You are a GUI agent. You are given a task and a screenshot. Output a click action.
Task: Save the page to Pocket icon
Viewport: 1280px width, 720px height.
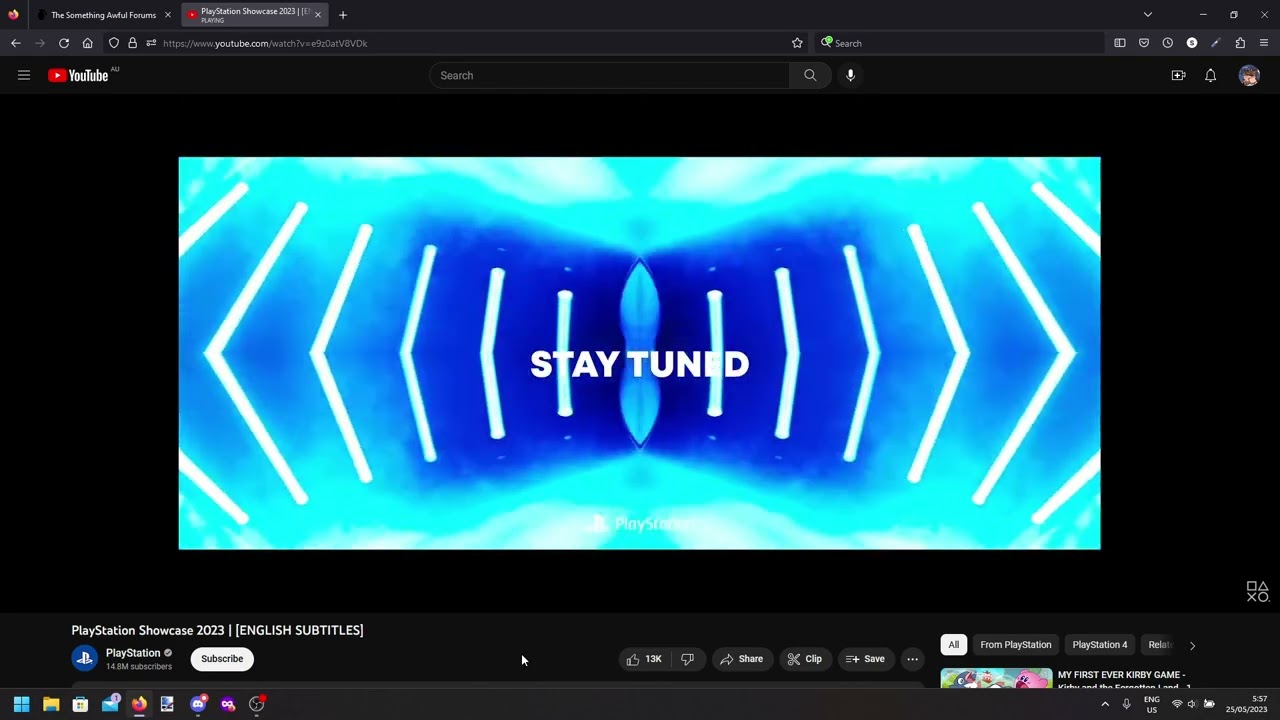pos(1144,43)
